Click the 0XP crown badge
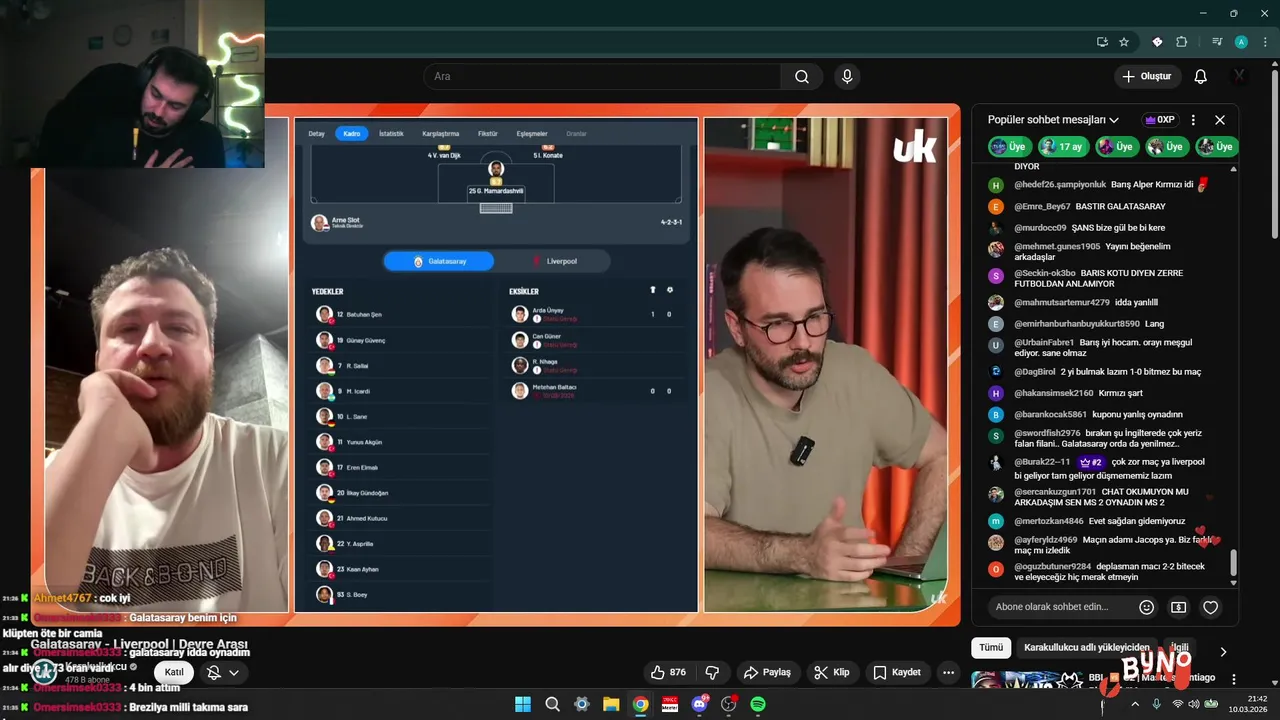 pyautogui.click(x=1160, y=120)
